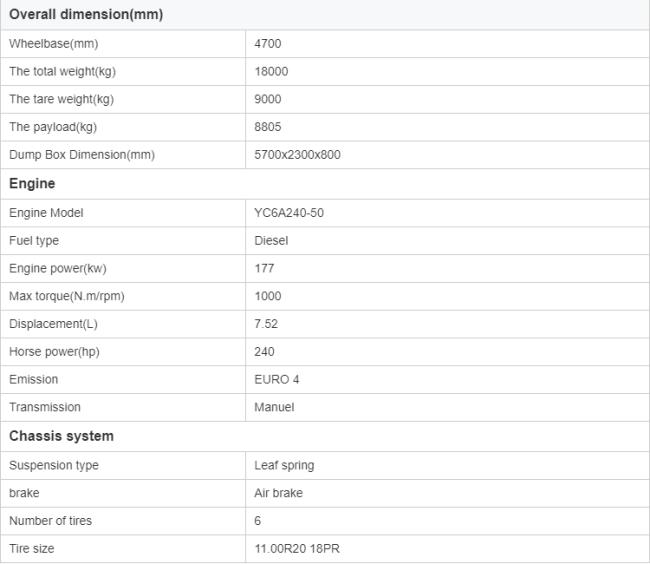The height and width of the screenshot is (564, 650).
Task: Click the Engine section header
Action: pos(32,184)
